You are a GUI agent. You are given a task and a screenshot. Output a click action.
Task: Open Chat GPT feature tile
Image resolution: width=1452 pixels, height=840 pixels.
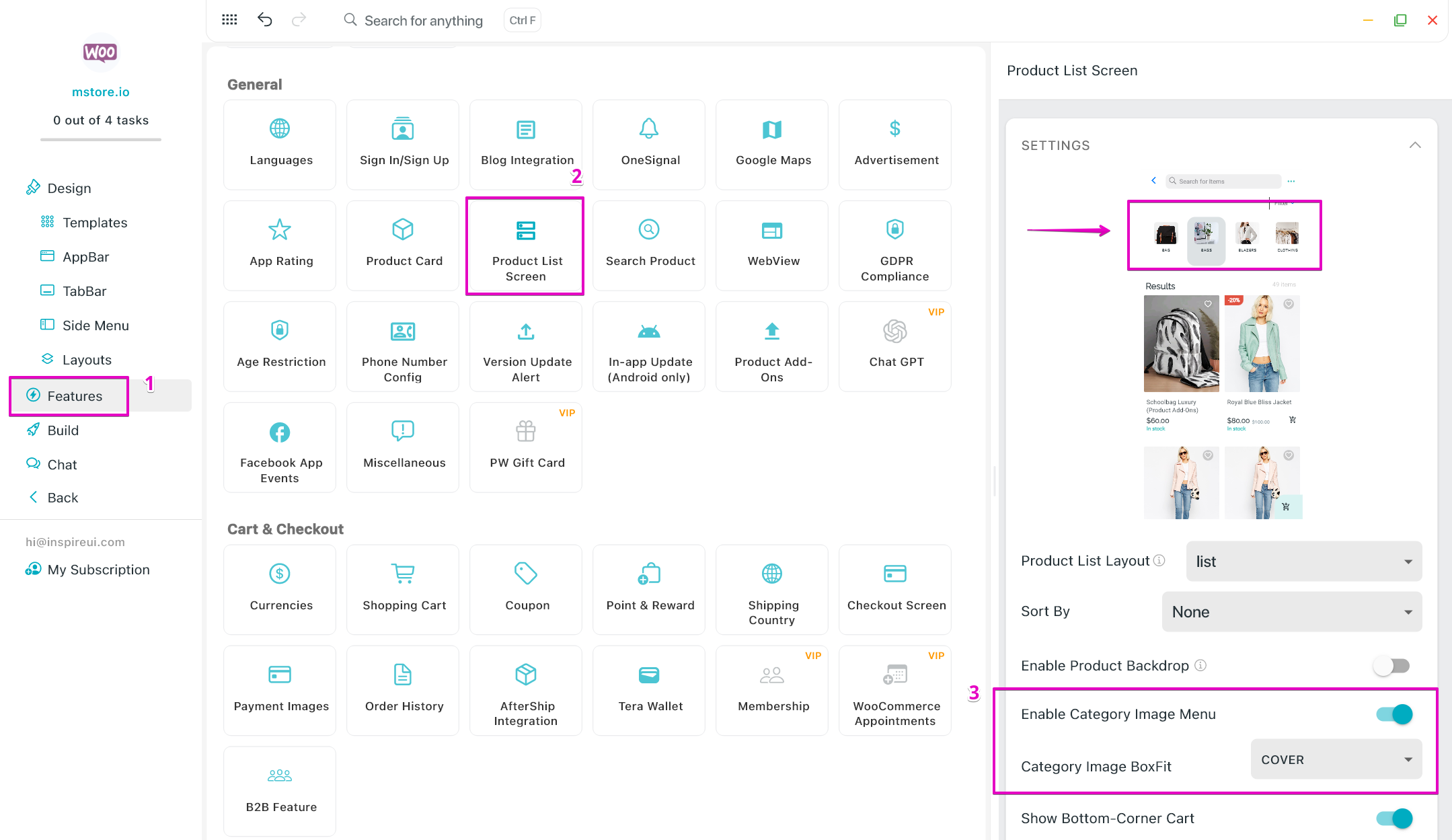[x=895, y=346]
